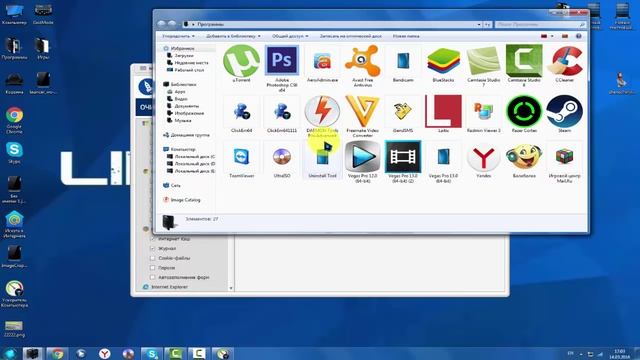
Task: Open the uTorrent shortcut in Программы folder
Action: 241,61
